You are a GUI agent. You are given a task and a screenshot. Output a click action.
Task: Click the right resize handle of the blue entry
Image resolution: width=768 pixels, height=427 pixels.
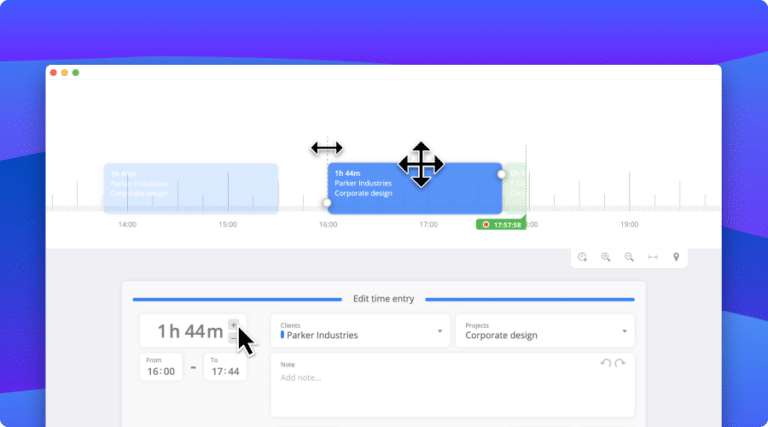502,174
